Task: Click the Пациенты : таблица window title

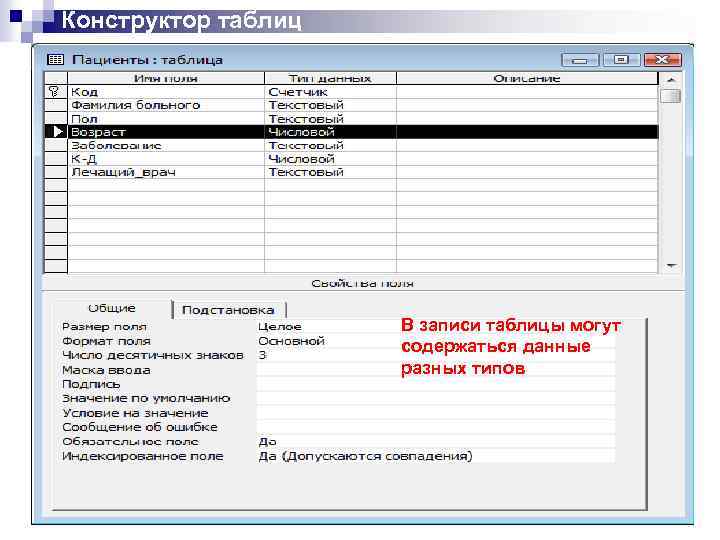Action: (147, 60)
